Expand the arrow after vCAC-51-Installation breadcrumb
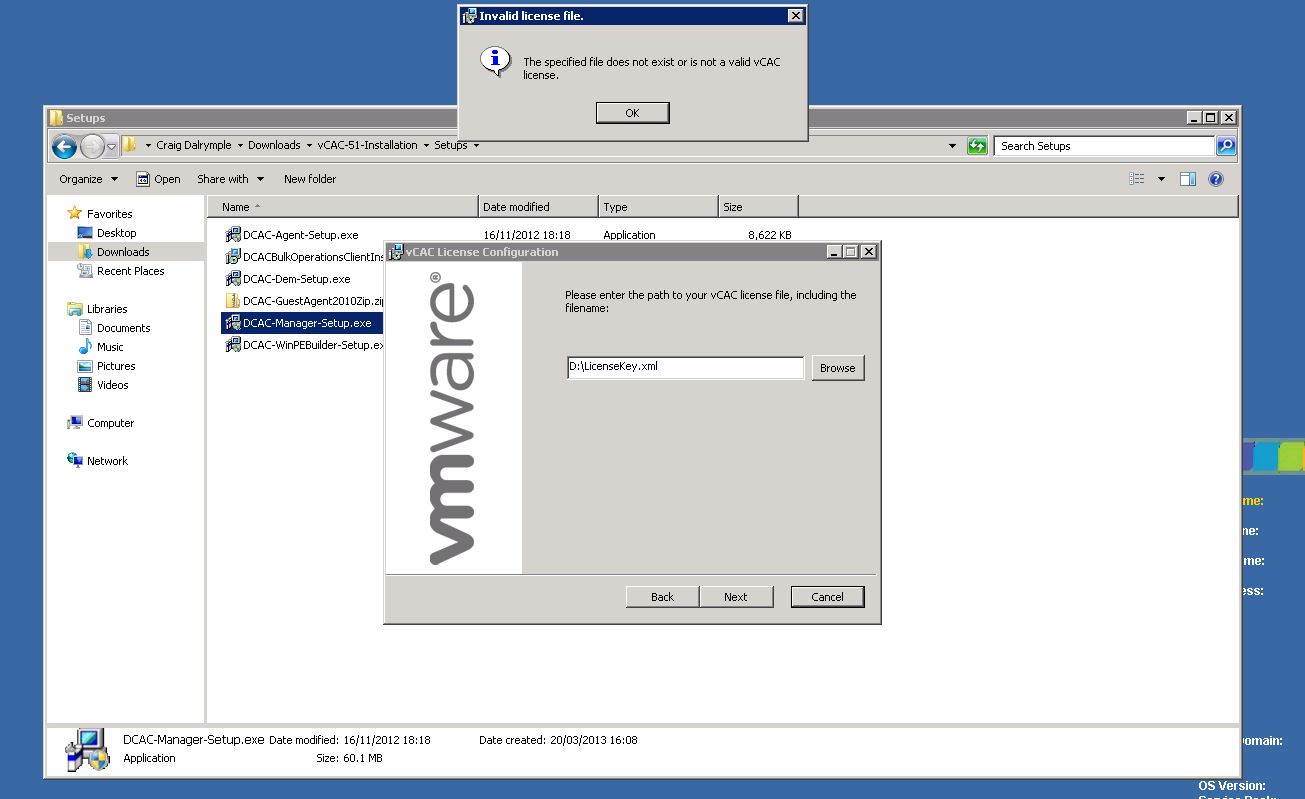This screenshot has height=799, width=1305. 426,145
